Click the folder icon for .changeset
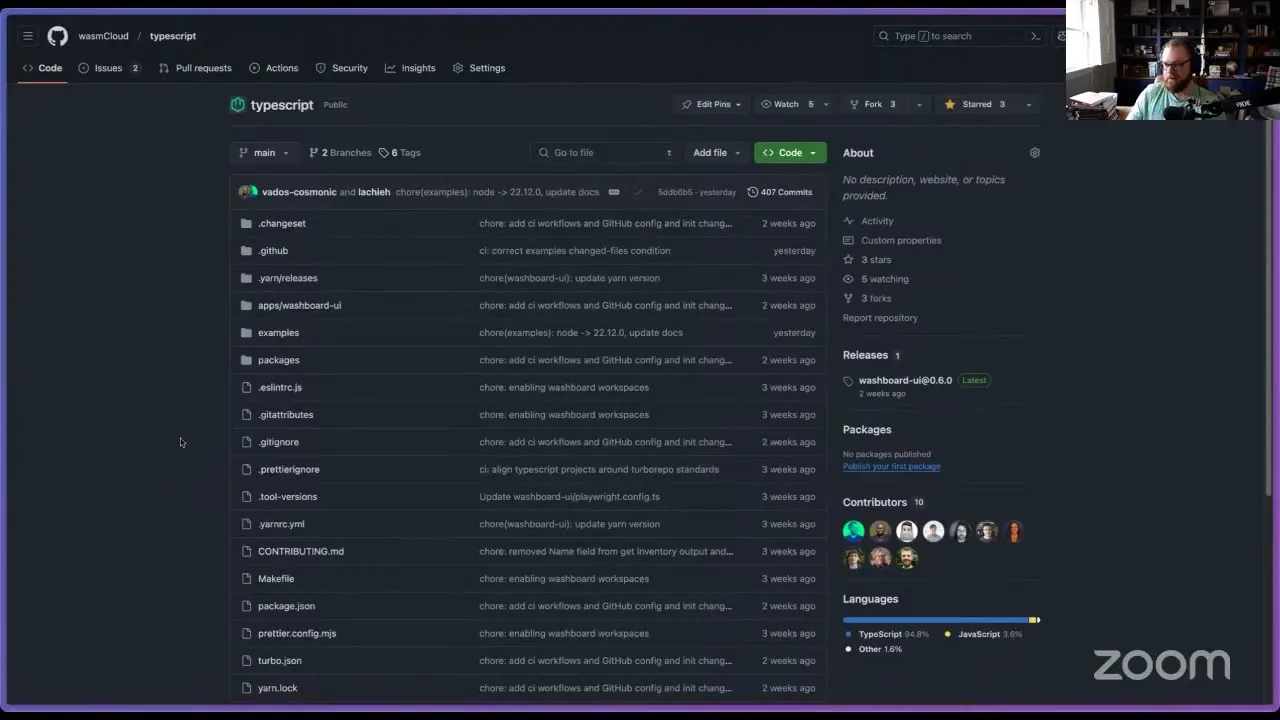The width and height of the screenshot is (1280, 720). point(247,224)
